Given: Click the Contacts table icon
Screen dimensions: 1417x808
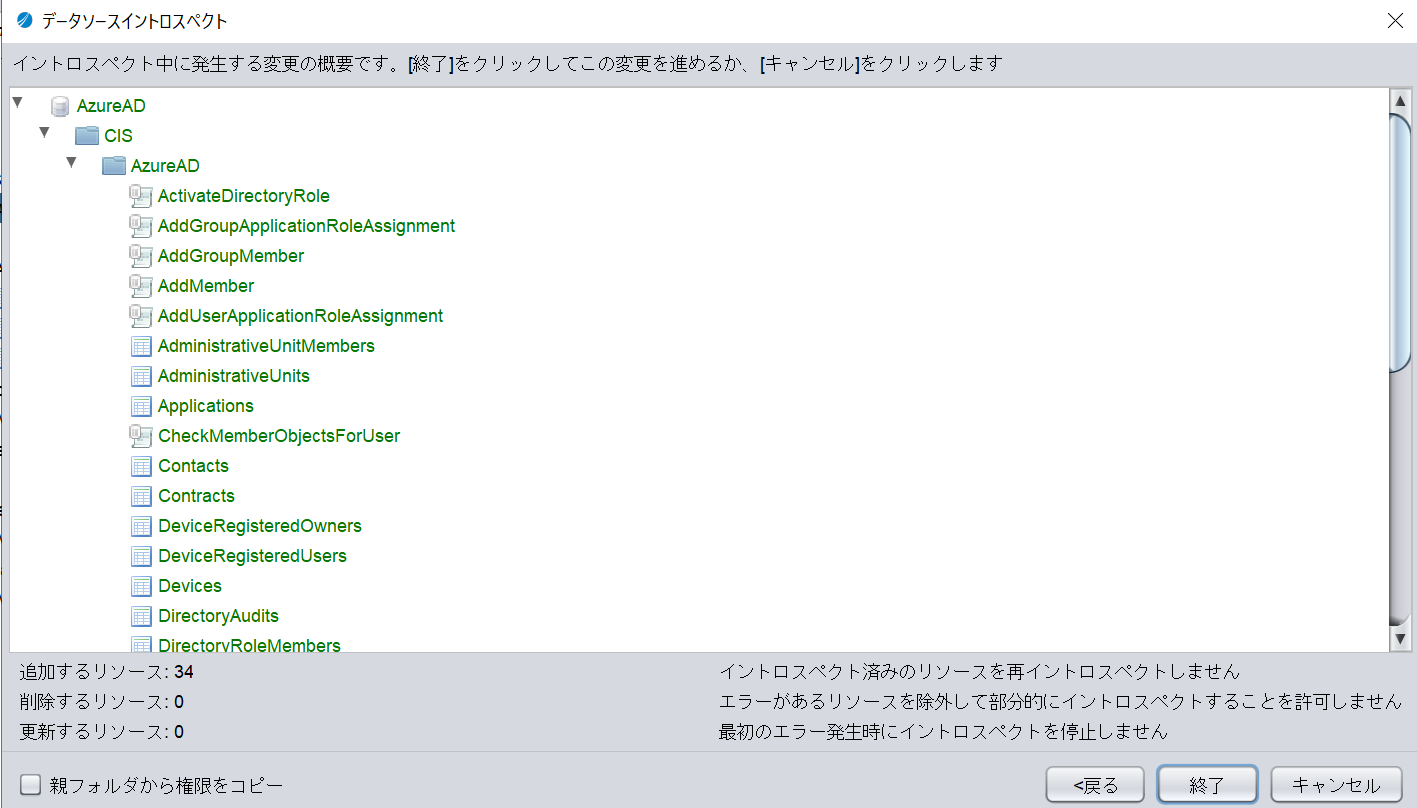Looking at the screenshot, I should click(x=141, y=466).
